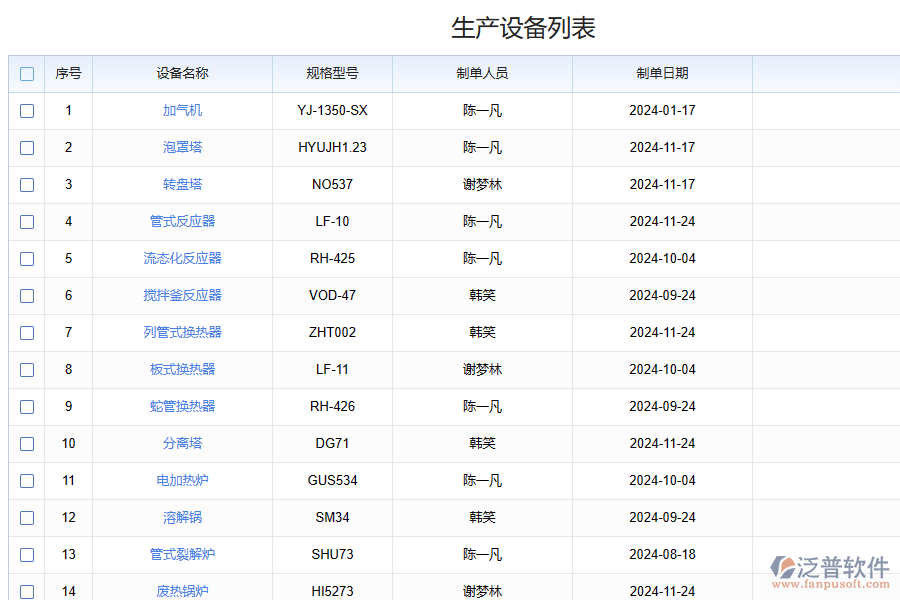This screenshot has width=900, height=600.
Task: Open the 转盘塔 equipment details
Action: coord(181,184)
